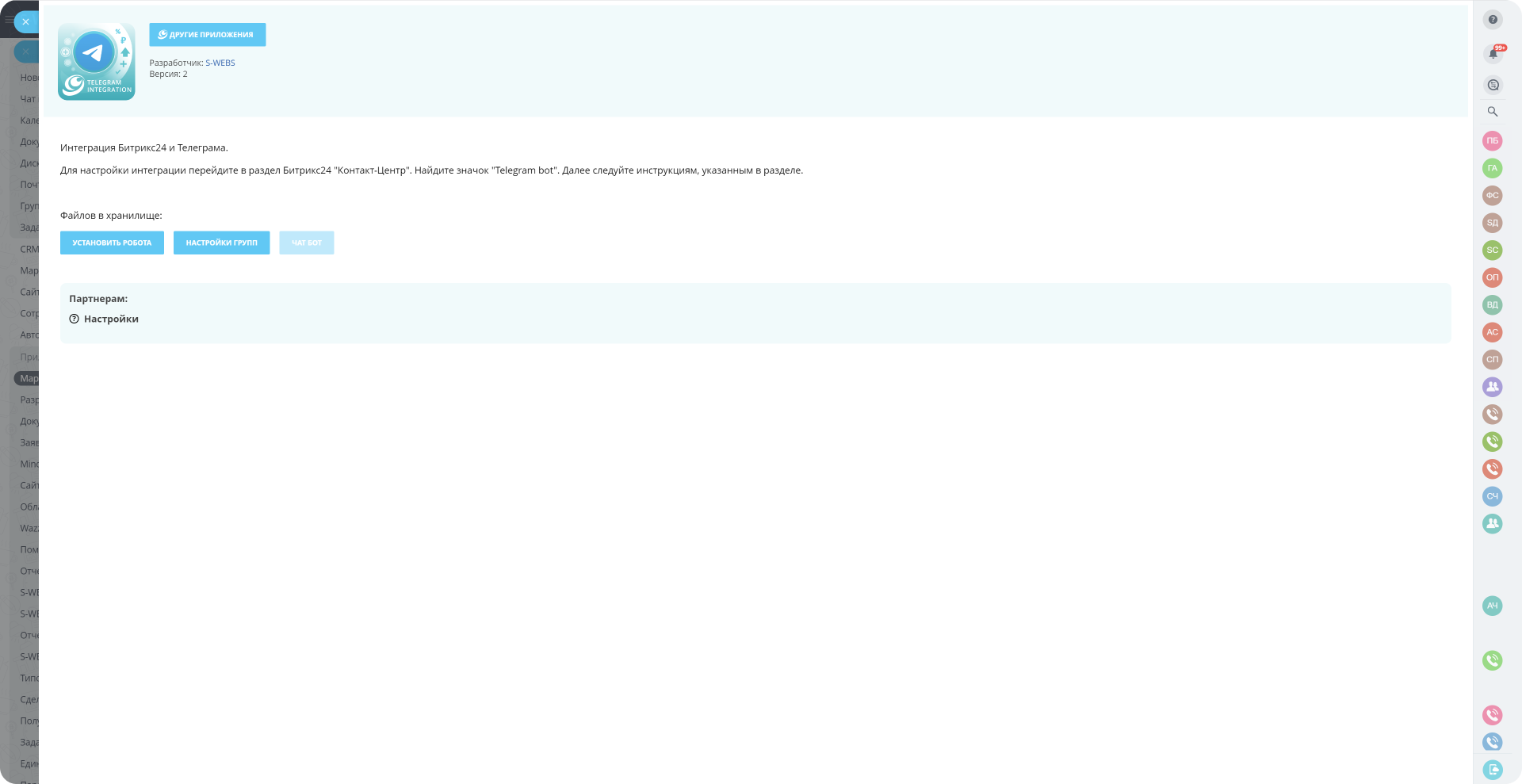The height and width of the screenshot is (784, 1522).
Task: Open chat with contact ПБ
Action: (1493, 141)
